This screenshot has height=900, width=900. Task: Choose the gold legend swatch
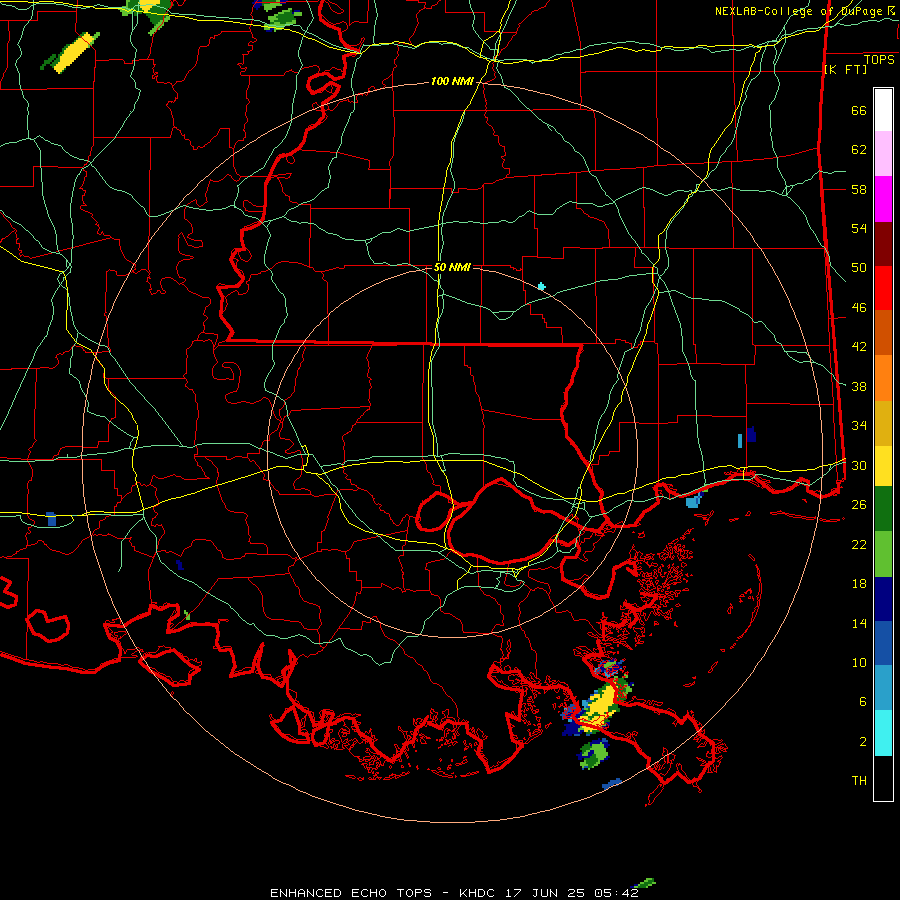(x=883, y=424)
